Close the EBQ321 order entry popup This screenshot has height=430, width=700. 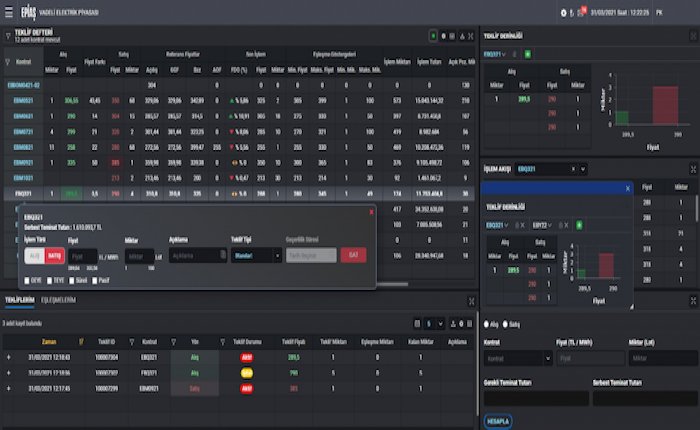click(371, 212)
